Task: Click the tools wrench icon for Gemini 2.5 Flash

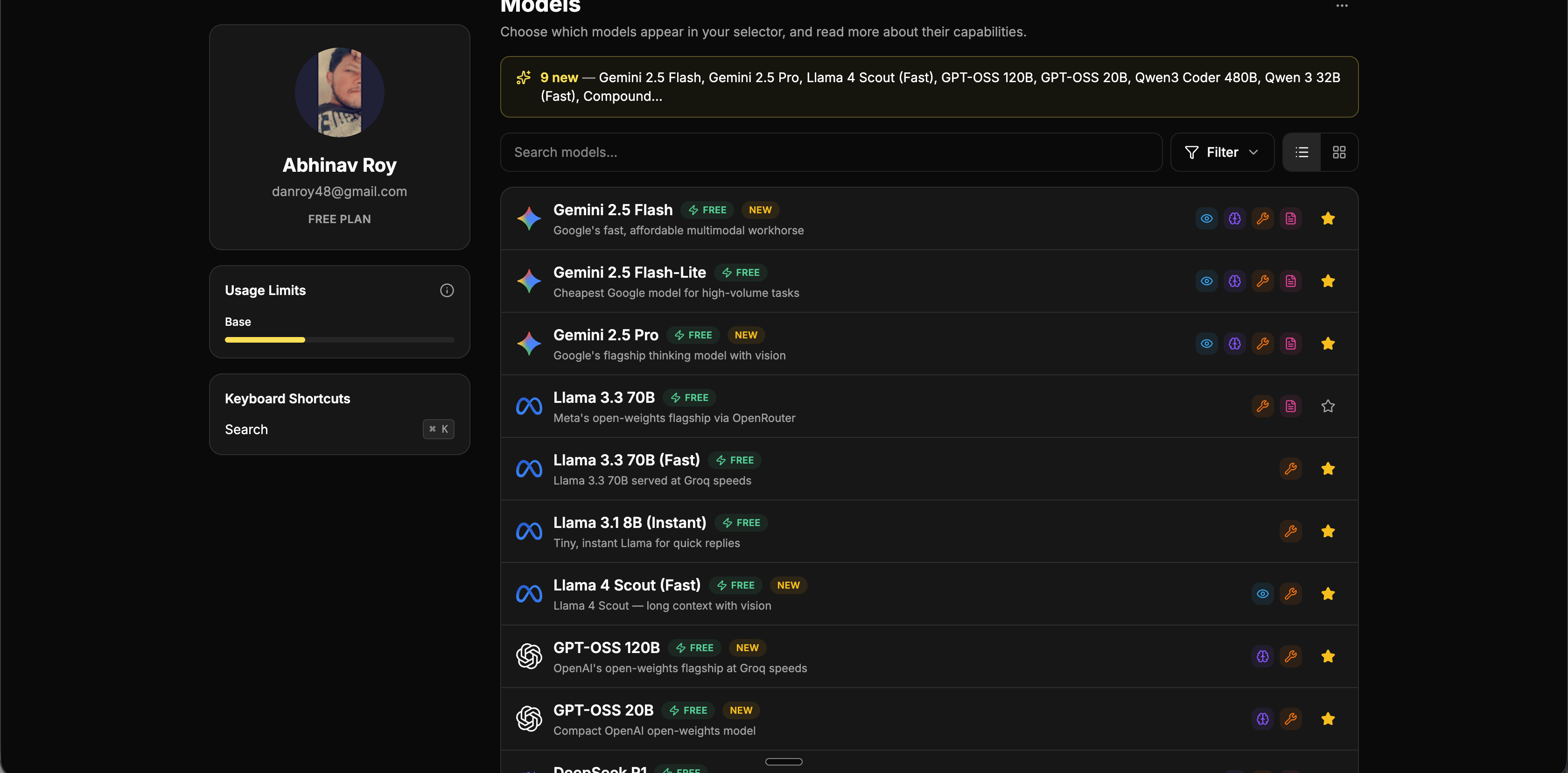Action: point(1262,218)
